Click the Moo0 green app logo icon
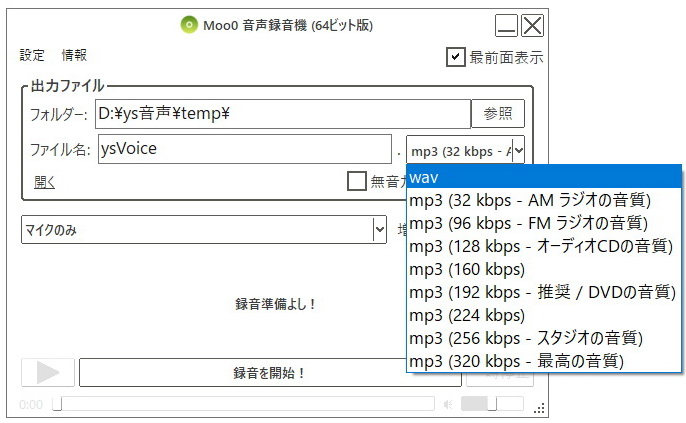 189,25
